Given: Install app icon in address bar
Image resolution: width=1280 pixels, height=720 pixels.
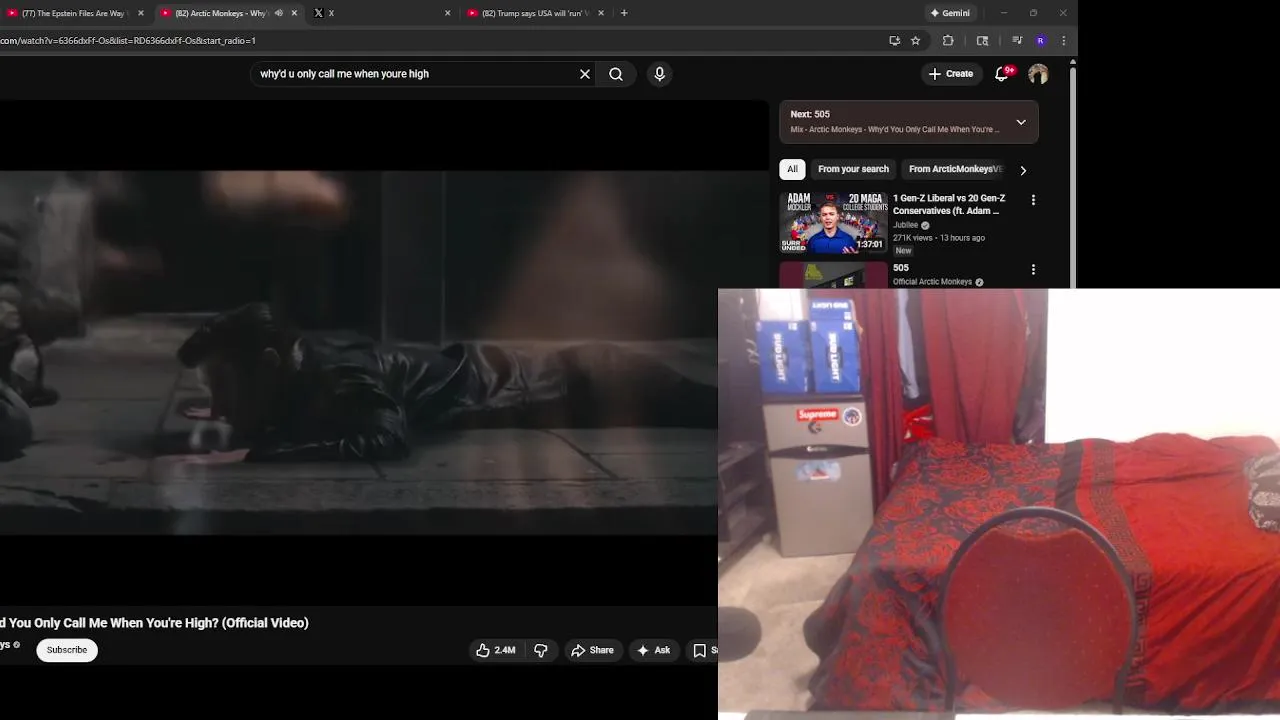Looking at the screenshot, I should 894,41.
